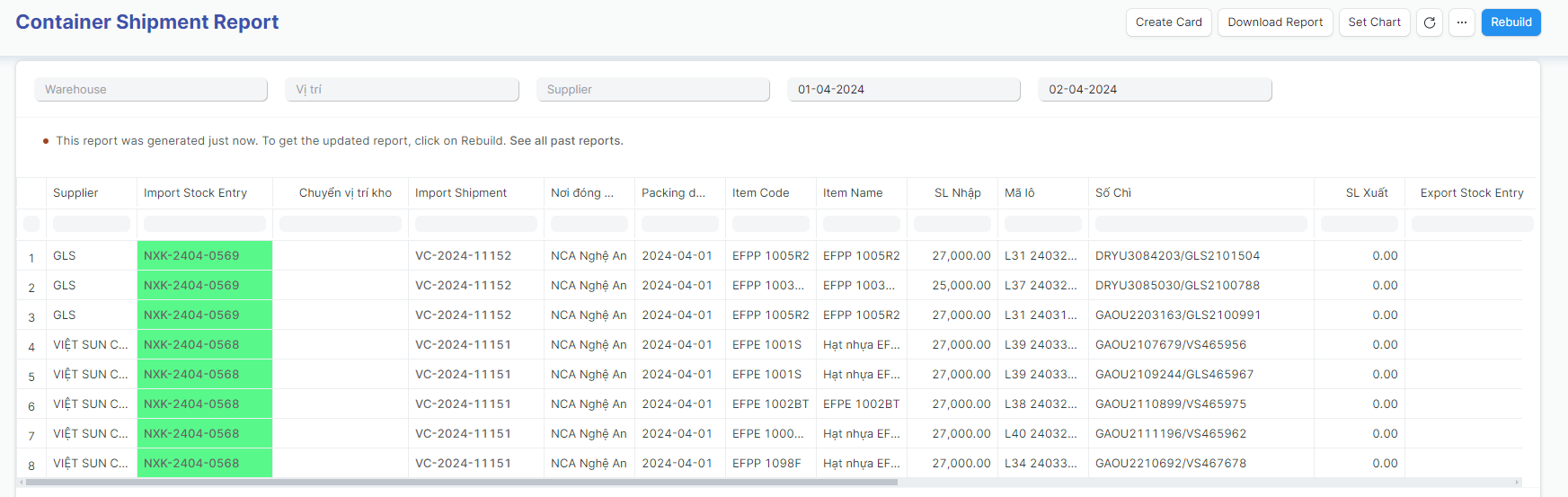Pick the from-date field 01-04-2024

tap(903, 90)
